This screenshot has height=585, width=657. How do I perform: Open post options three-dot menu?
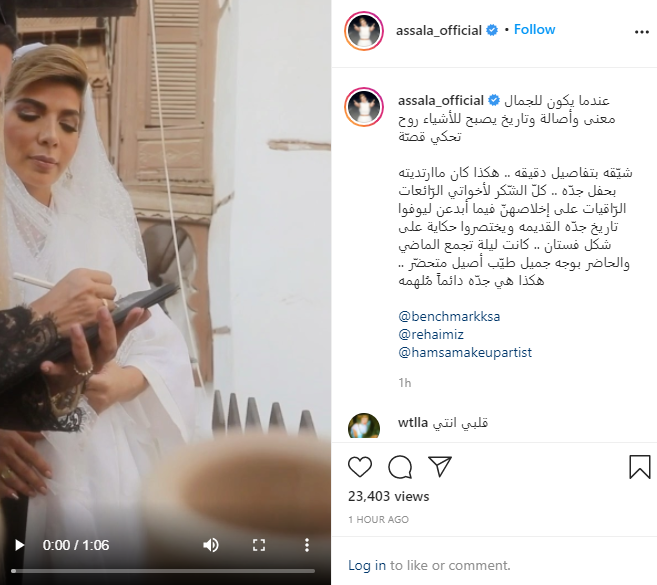pyautogui.click(x=641, y=32)
